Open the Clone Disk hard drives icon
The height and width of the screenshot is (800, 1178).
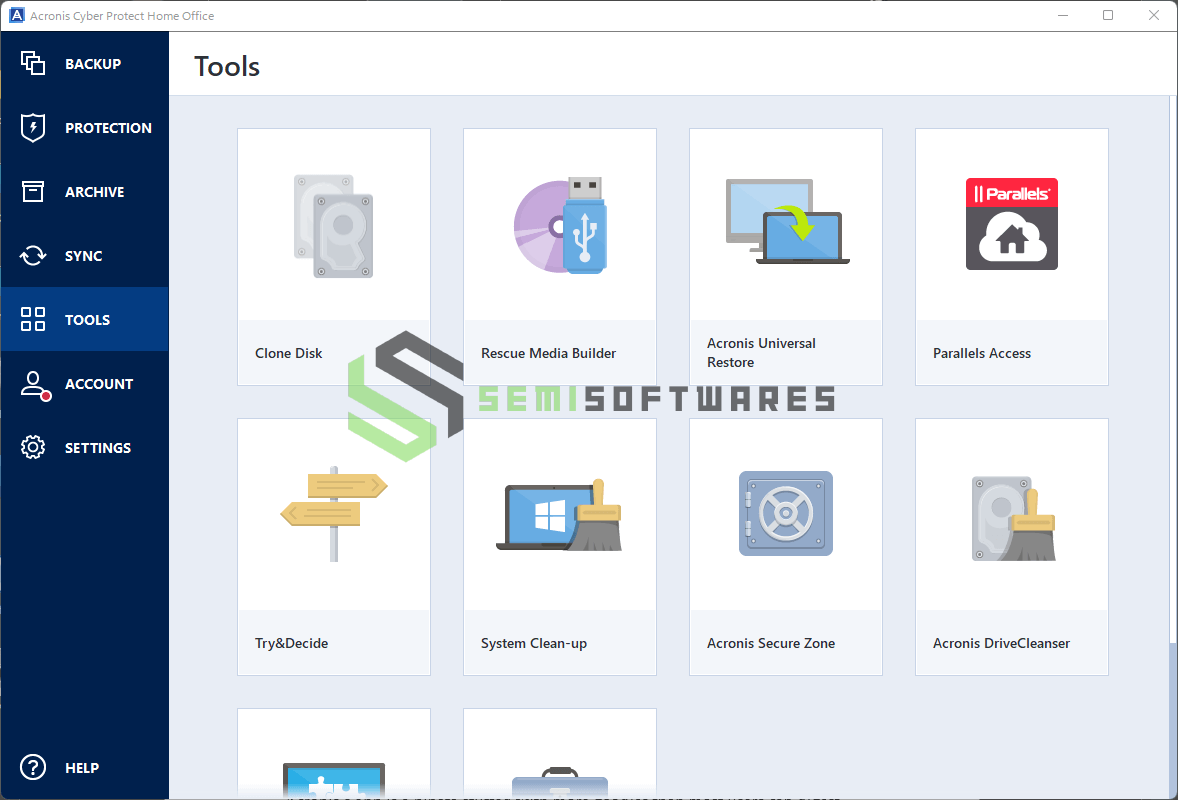tap(334, 226)
